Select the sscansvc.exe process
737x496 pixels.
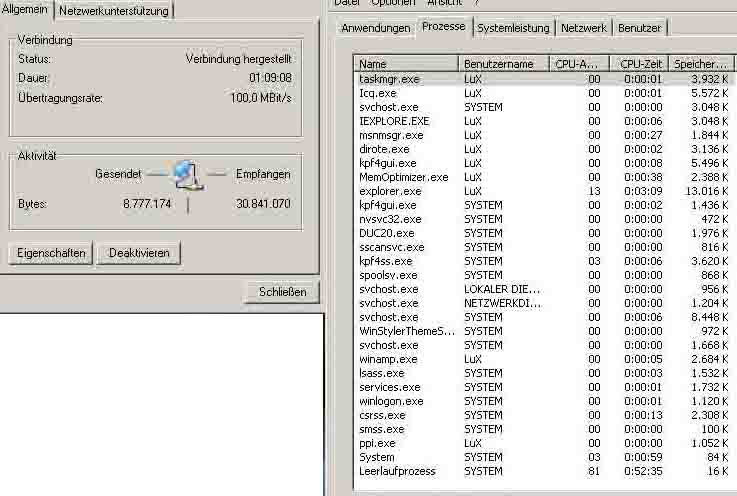543,247
